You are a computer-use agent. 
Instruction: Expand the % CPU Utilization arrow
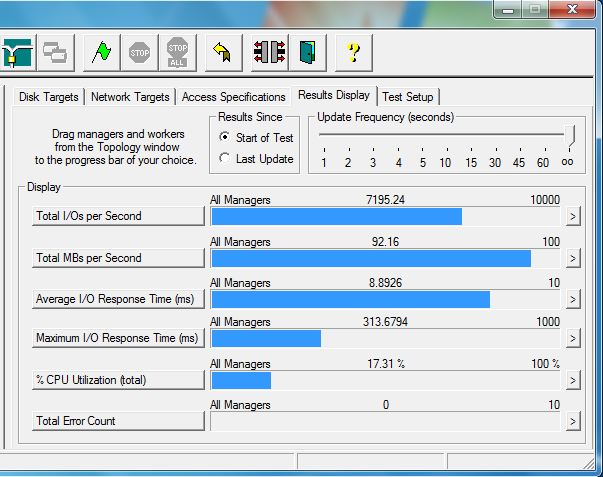(573, 380)
